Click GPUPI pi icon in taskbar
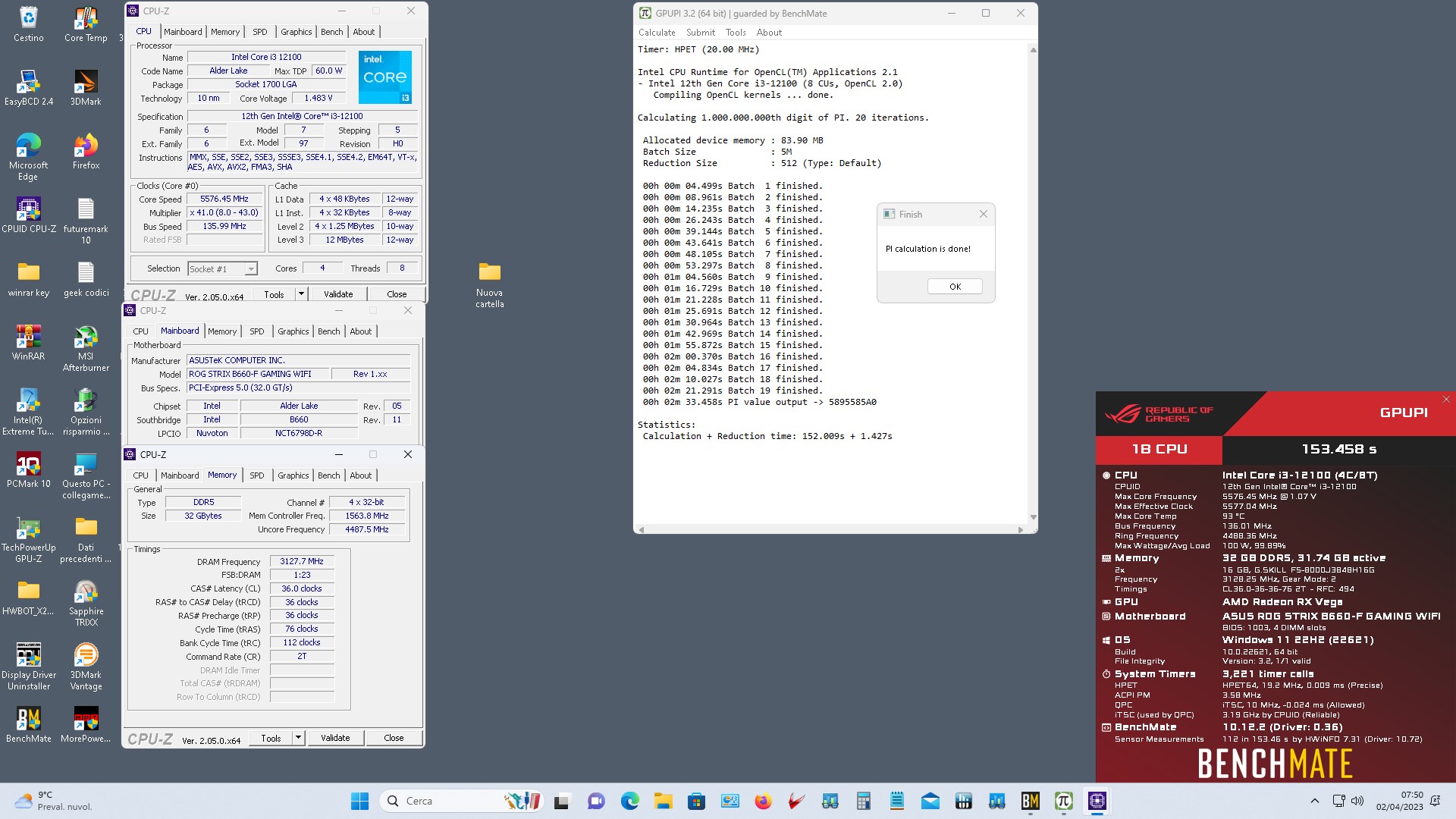The width and height of the screenshot is (1456, 819). coord(1063,801)
